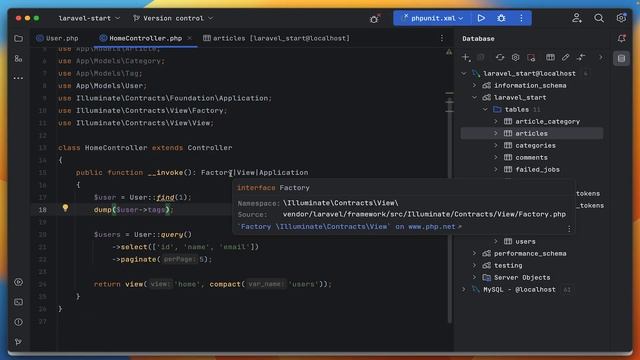
Task: Expand information_schema node
Action: tap(474, 86)
